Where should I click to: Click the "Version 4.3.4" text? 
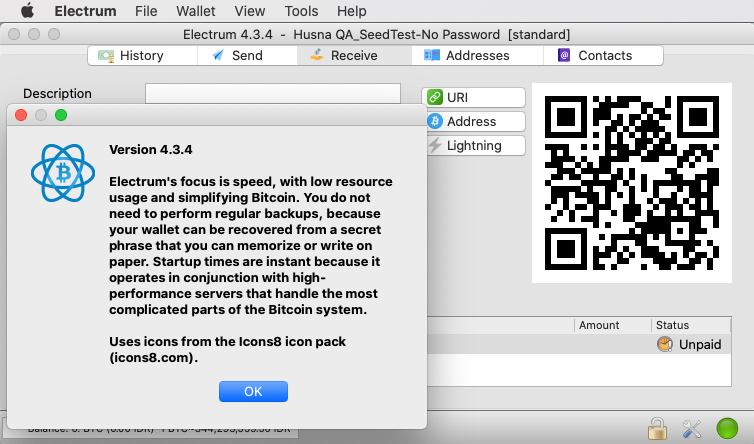click(x=151, y=150)
